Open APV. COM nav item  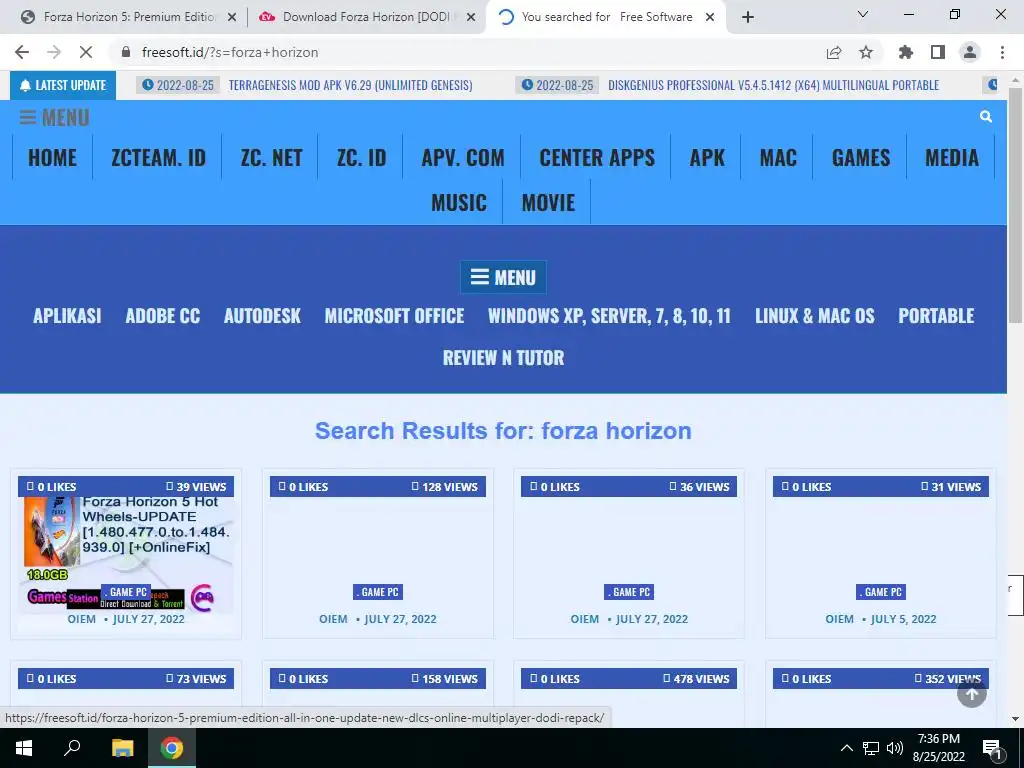point(462,157)
